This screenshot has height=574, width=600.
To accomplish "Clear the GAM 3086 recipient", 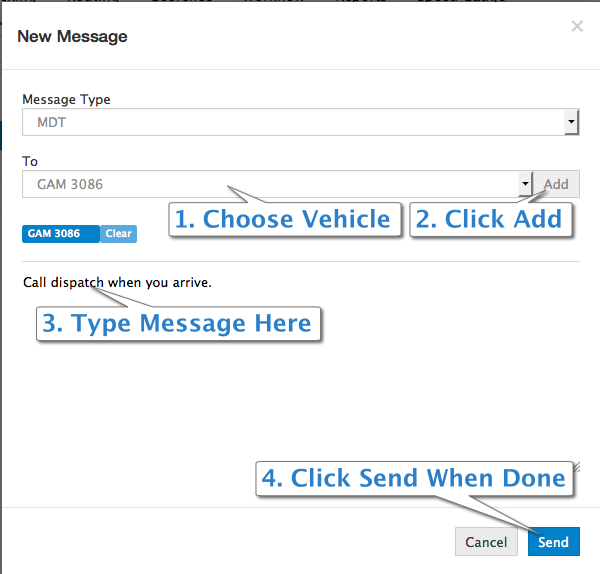I will click(x=118, y=234).
